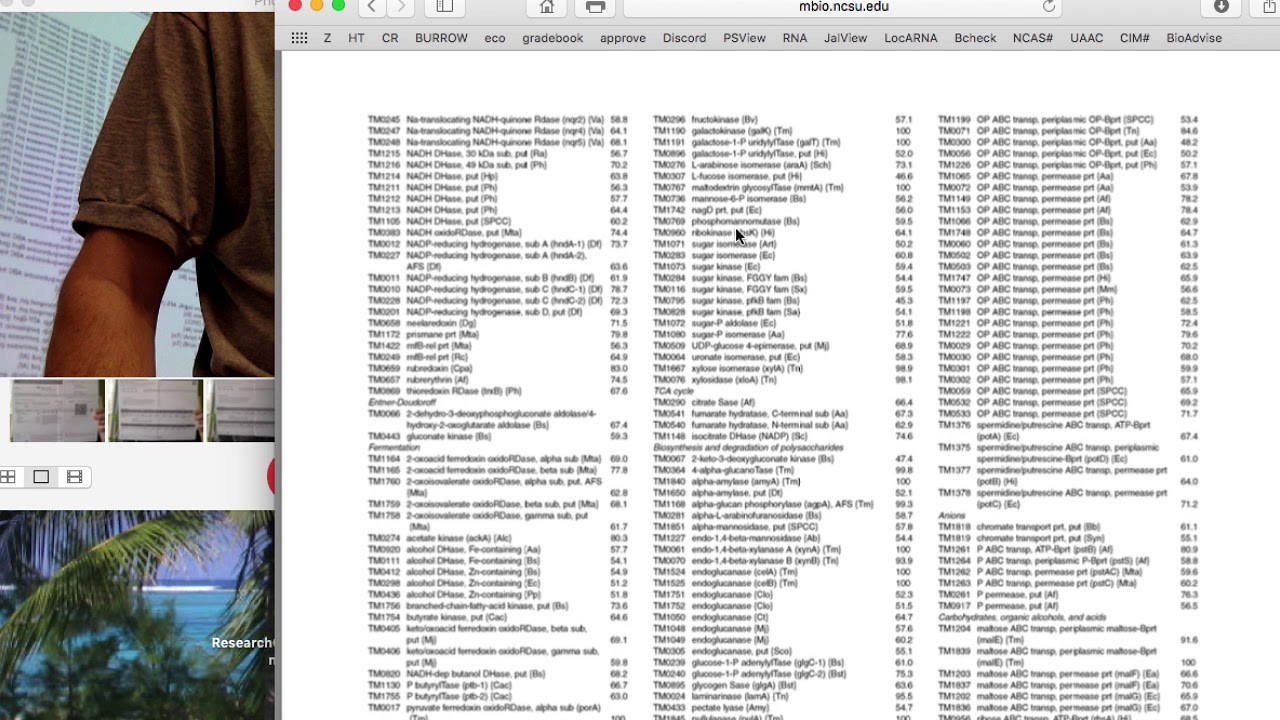Open the Z bookmark
Viewport: 1280px width, 720px height.
327,38
